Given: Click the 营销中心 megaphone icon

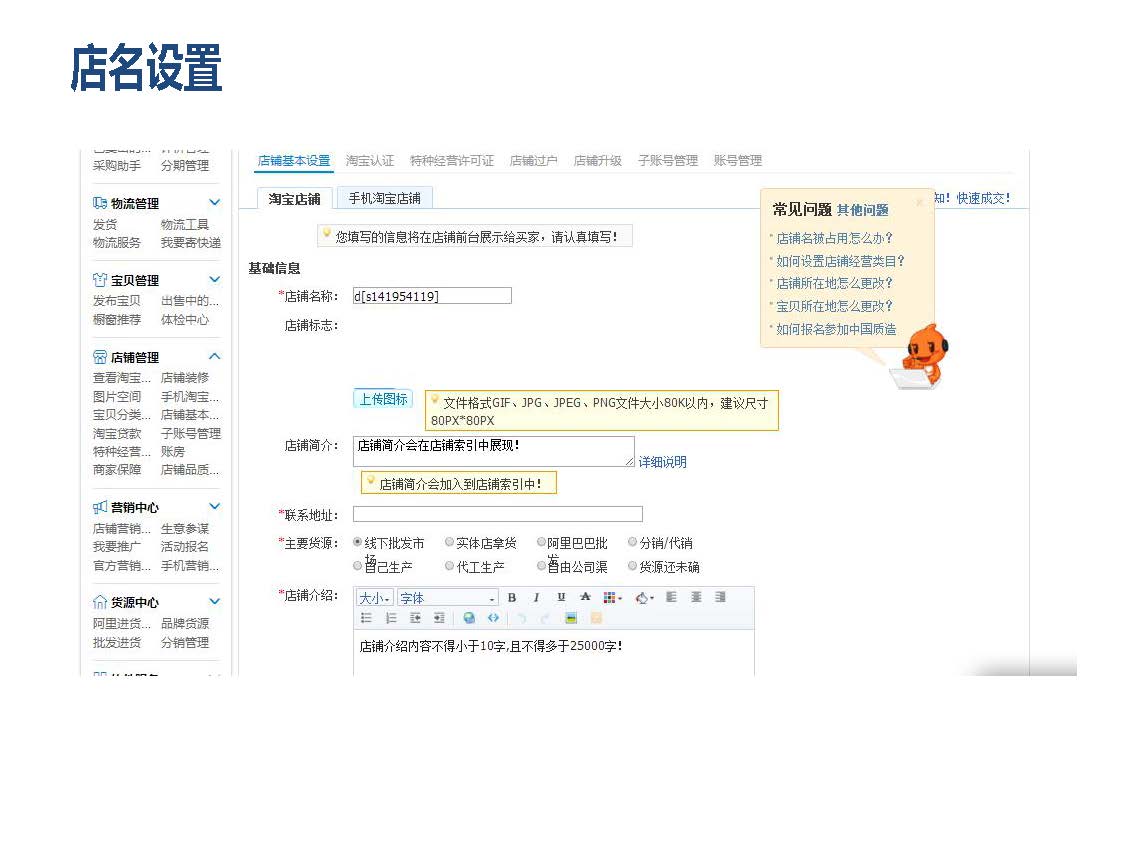Looking at the screenshot, I should tap(100, 507).
